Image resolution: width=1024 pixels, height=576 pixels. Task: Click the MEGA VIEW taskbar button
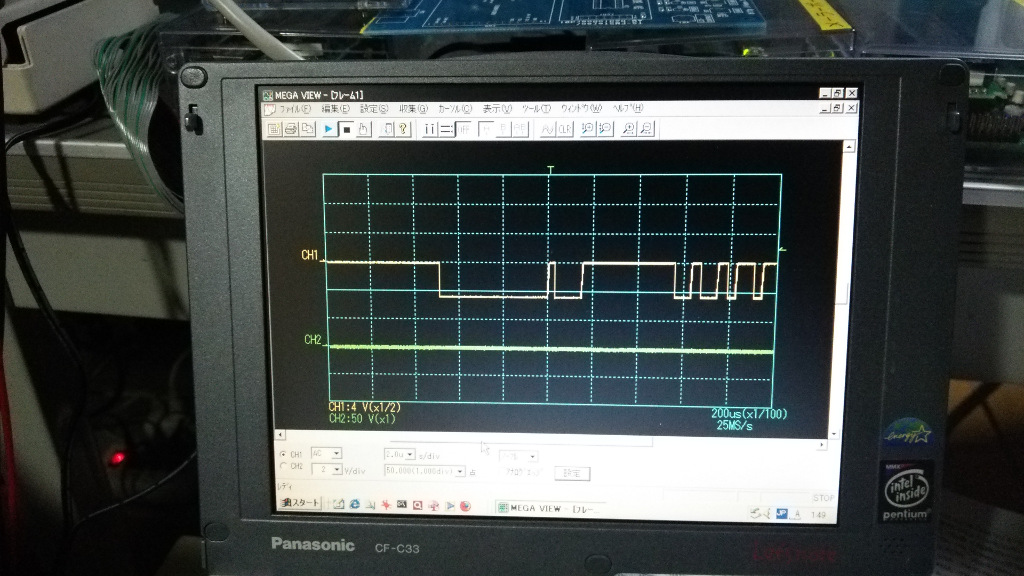(x=552, y=508)
